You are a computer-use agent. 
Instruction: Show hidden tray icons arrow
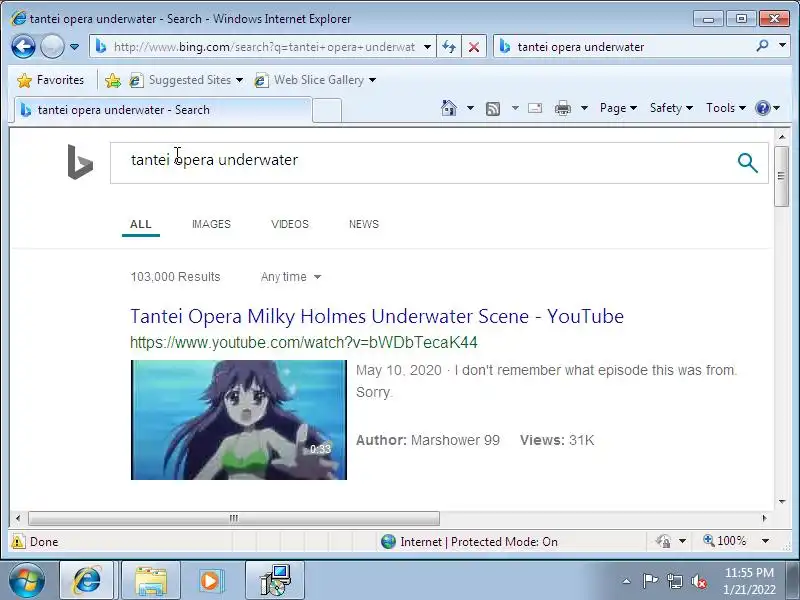[x=627, y=581]
